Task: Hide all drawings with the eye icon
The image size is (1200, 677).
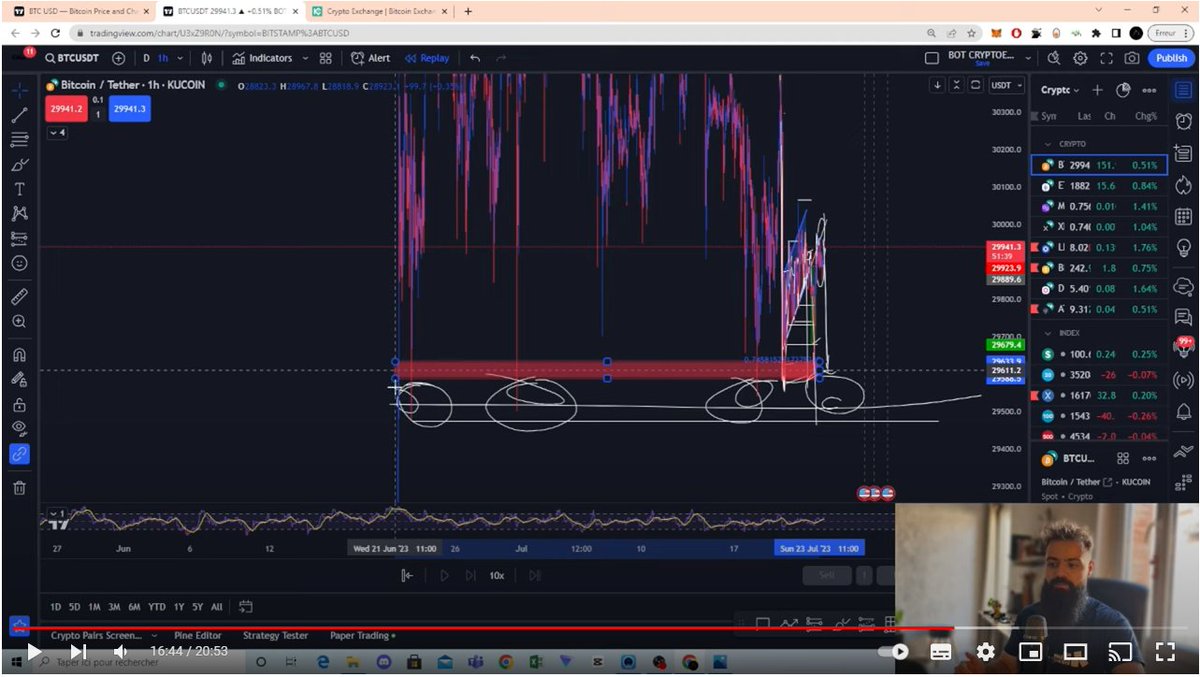Action: click(x=19, y=429)
